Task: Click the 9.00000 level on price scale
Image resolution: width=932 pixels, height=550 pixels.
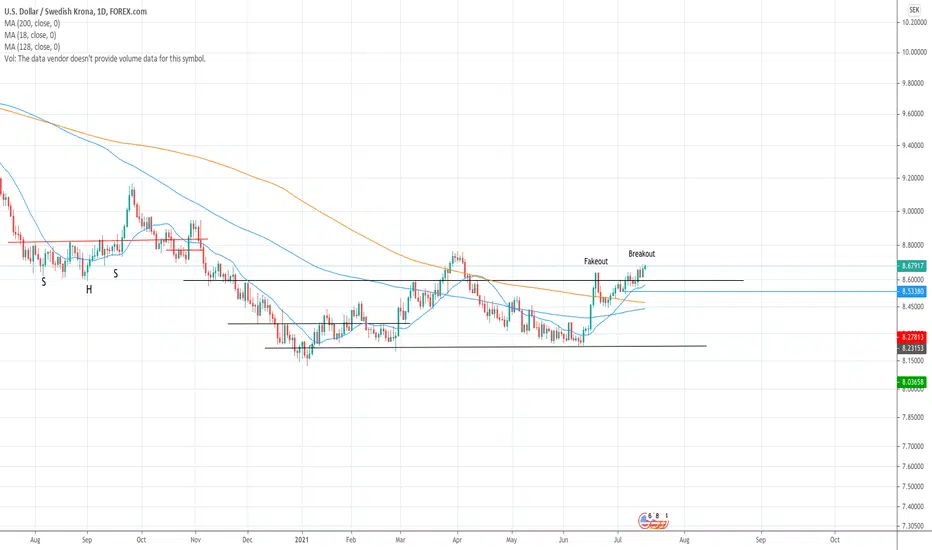Action: pos(912,211)
